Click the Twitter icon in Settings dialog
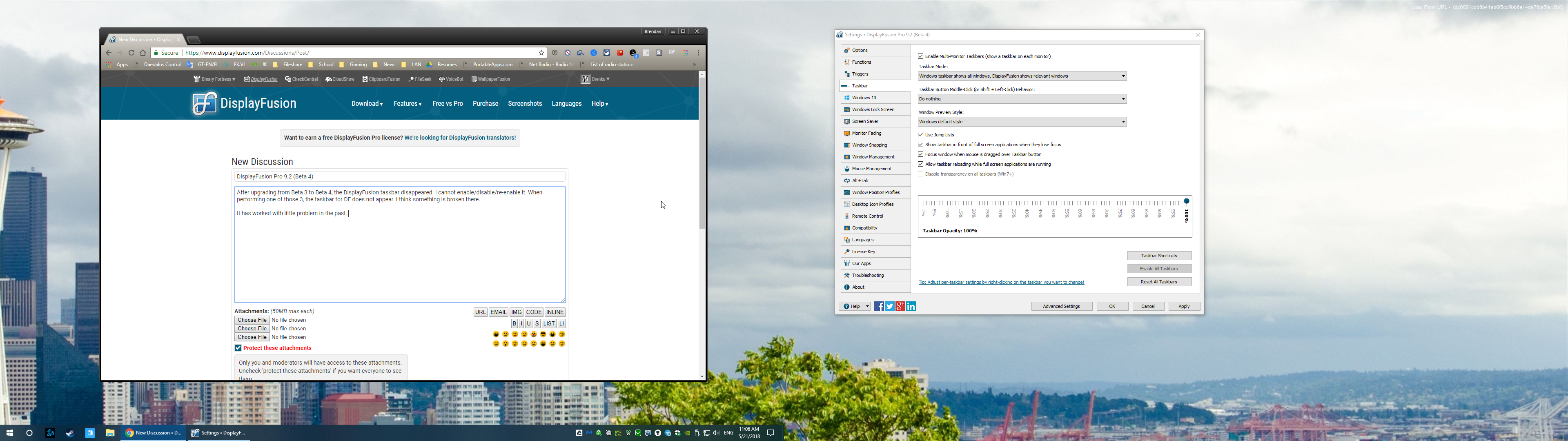Viewport: 1568px width, 441px height. [x=889, y=306]
